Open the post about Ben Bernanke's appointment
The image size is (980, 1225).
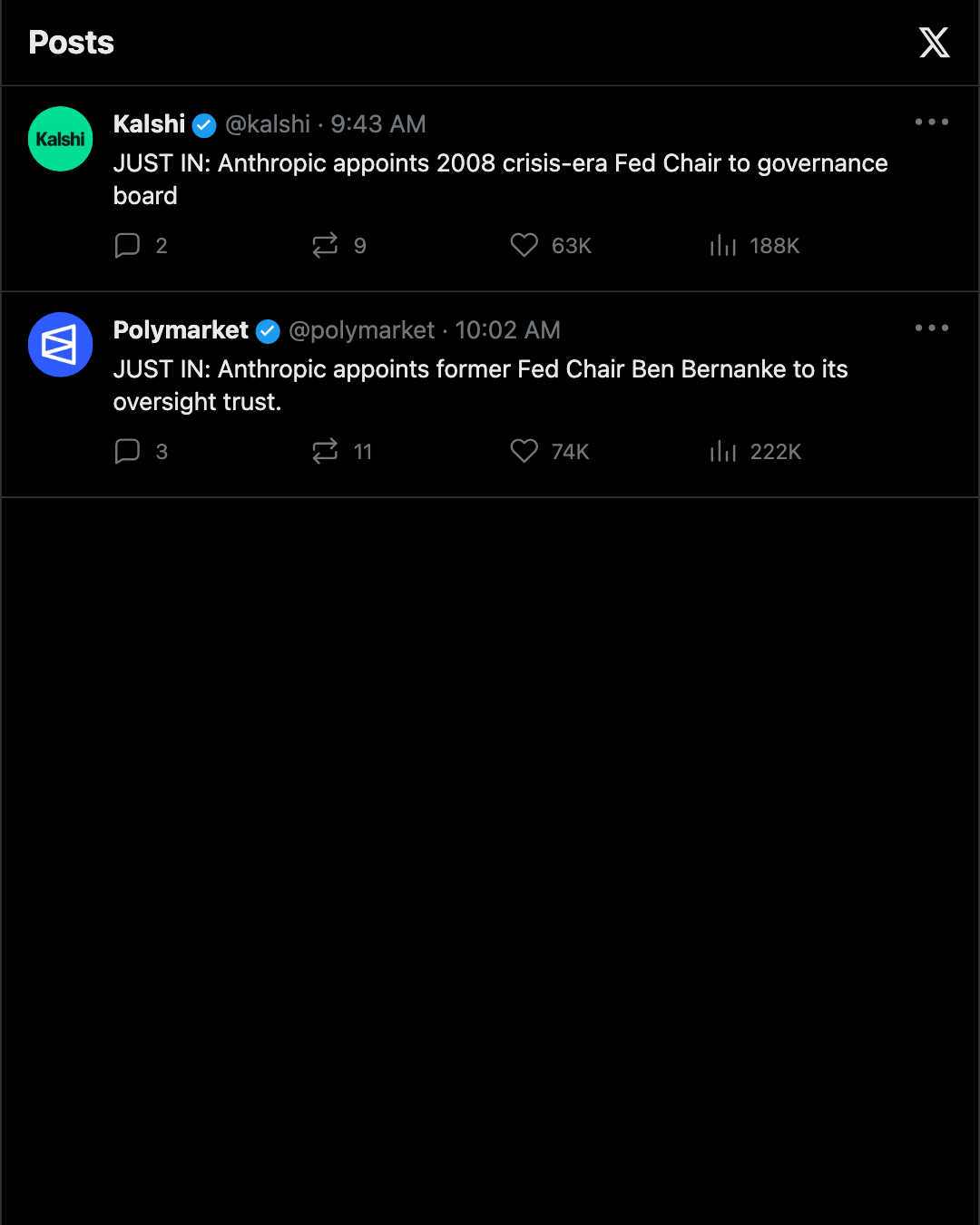tap(481, 386)
